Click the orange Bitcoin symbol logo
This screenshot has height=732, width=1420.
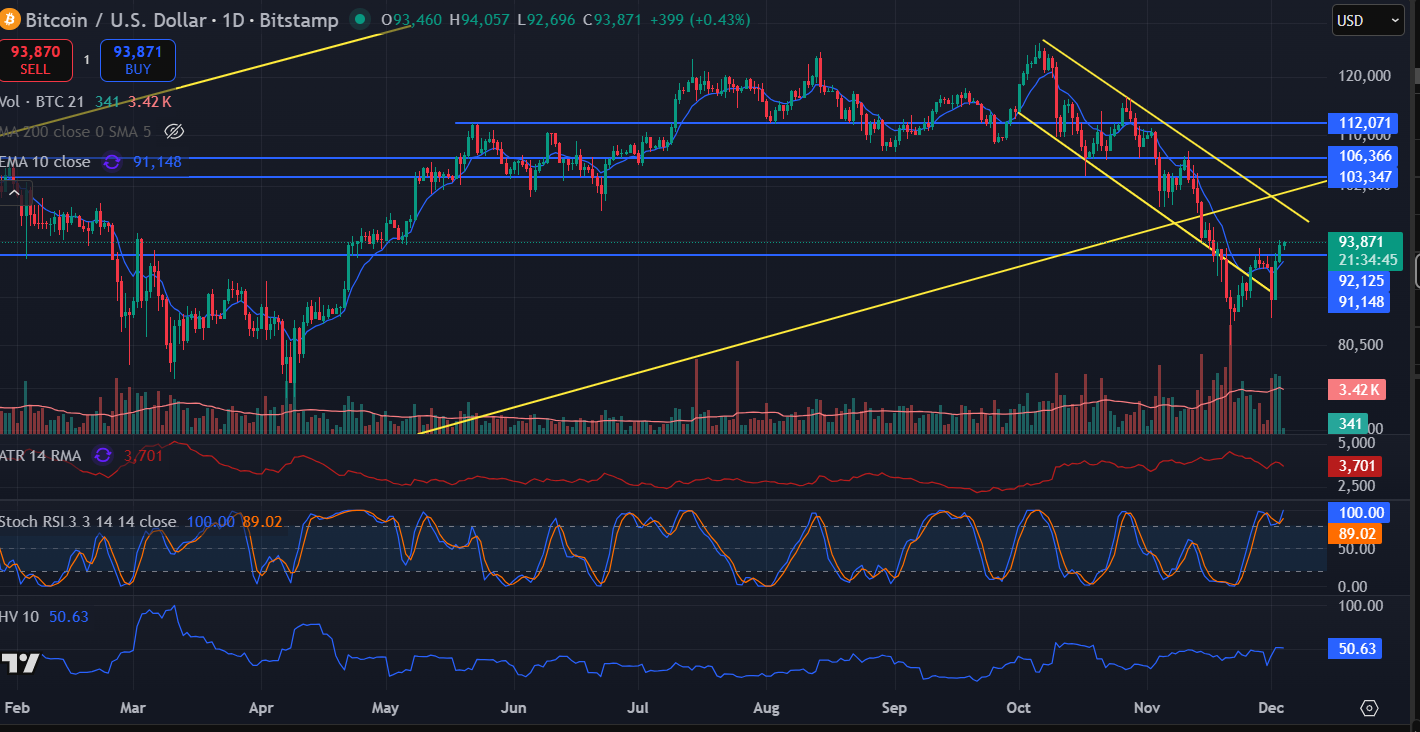[x=10, y=20]
